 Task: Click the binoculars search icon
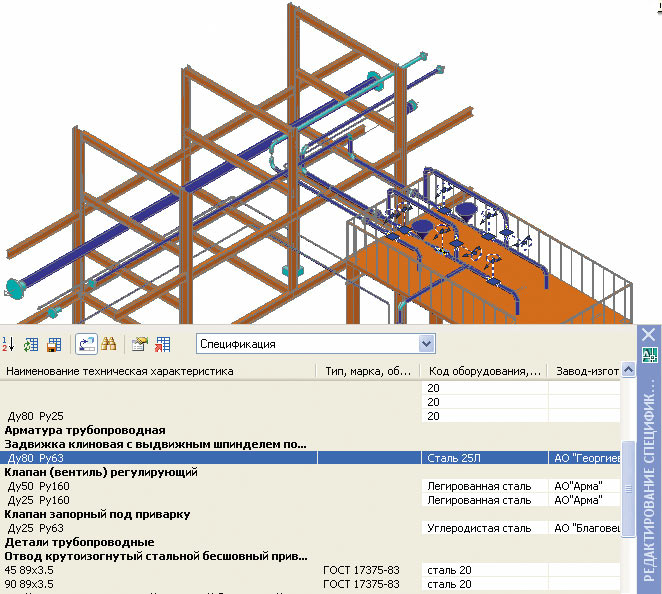pyautogui.click(x=110, y=344)
